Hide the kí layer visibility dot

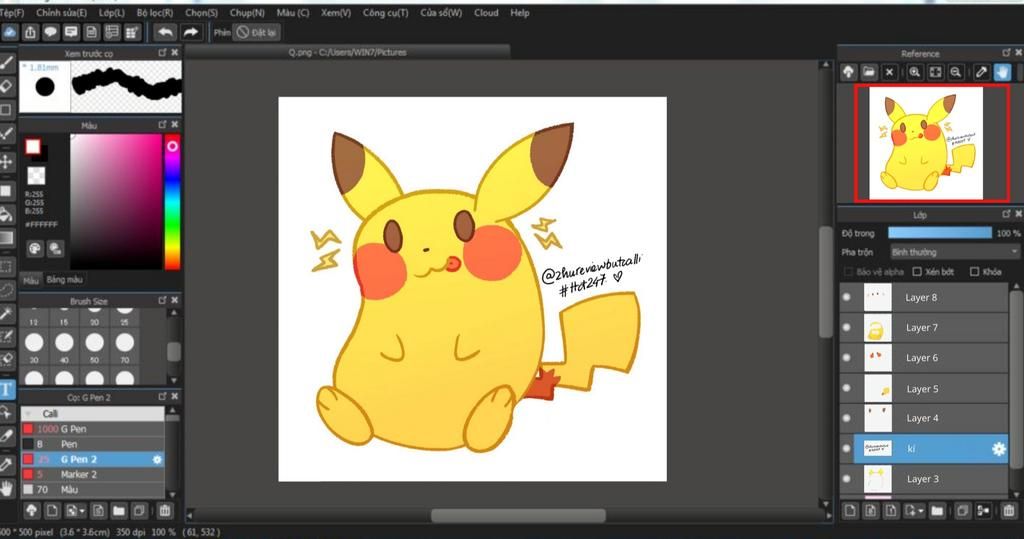pos(847,449)
